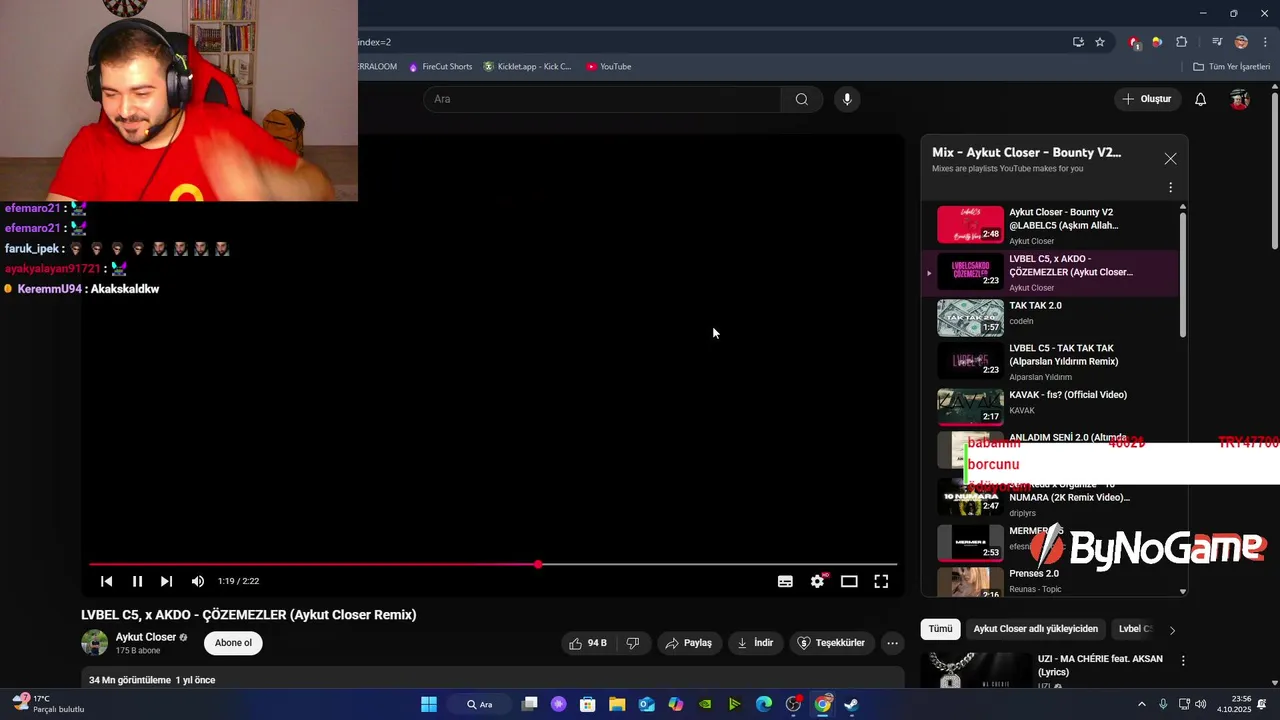1280x720 pixels.
Task: Open Task View on taskbar
Action: pos(530,704)
